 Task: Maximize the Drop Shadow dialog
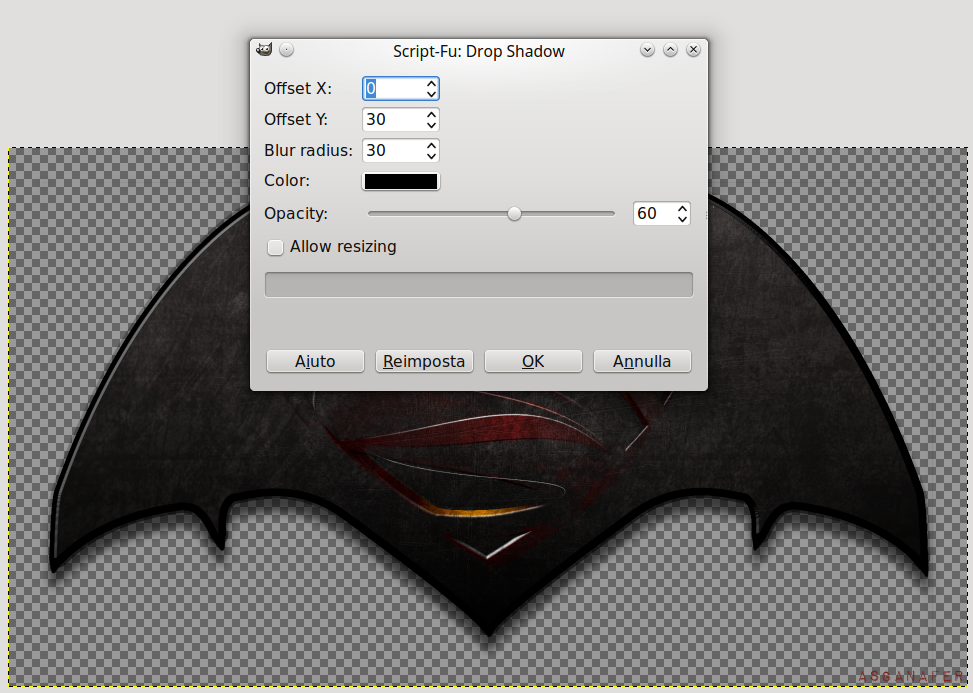pos(670,50)
